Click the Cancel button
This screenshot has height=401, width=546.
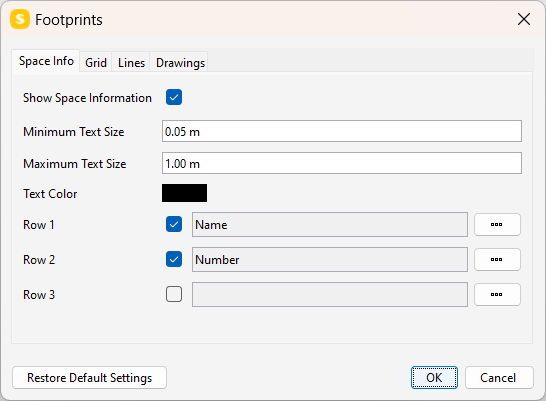point(499,378)
